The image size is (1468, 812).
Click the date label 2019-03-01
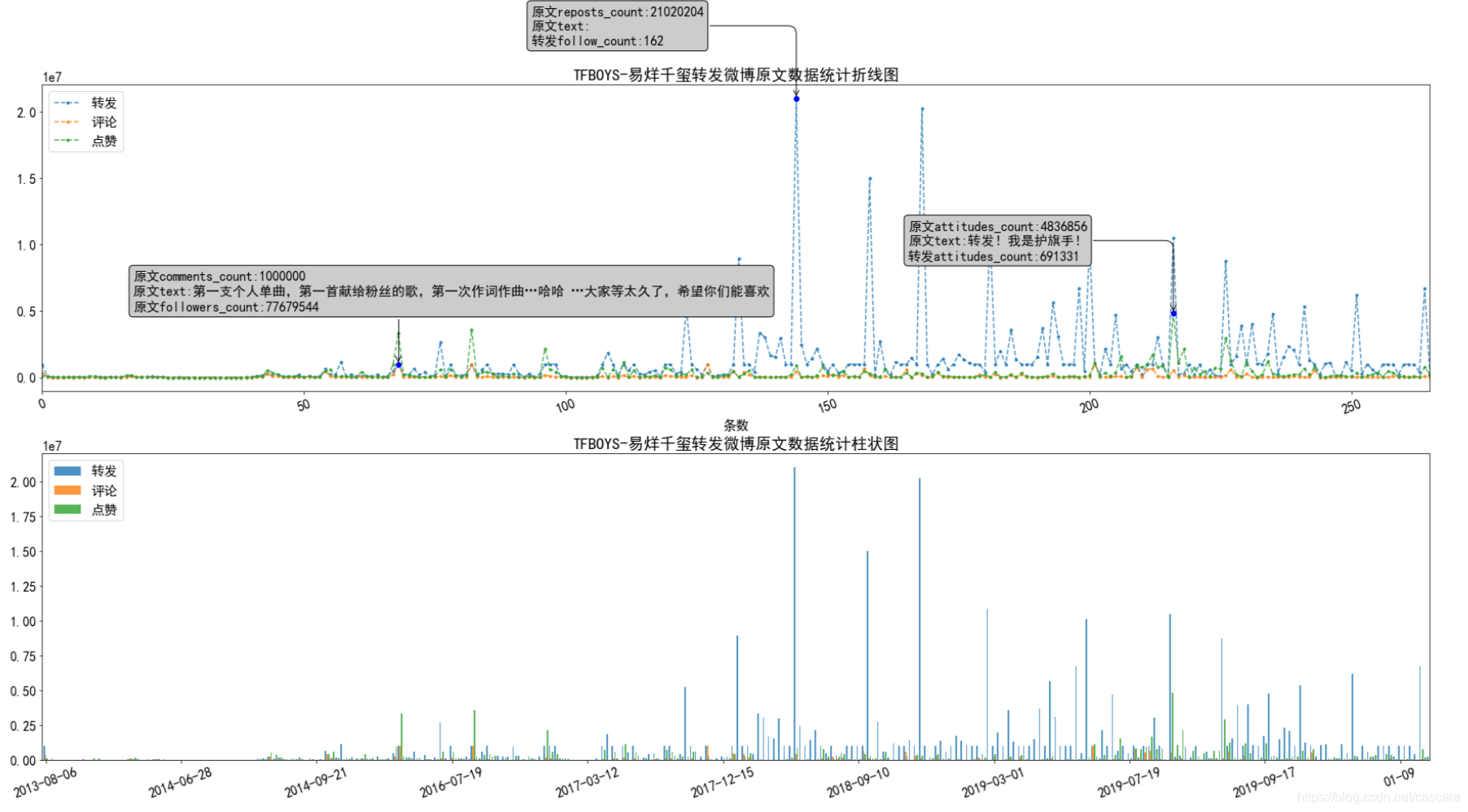[994, 782]
